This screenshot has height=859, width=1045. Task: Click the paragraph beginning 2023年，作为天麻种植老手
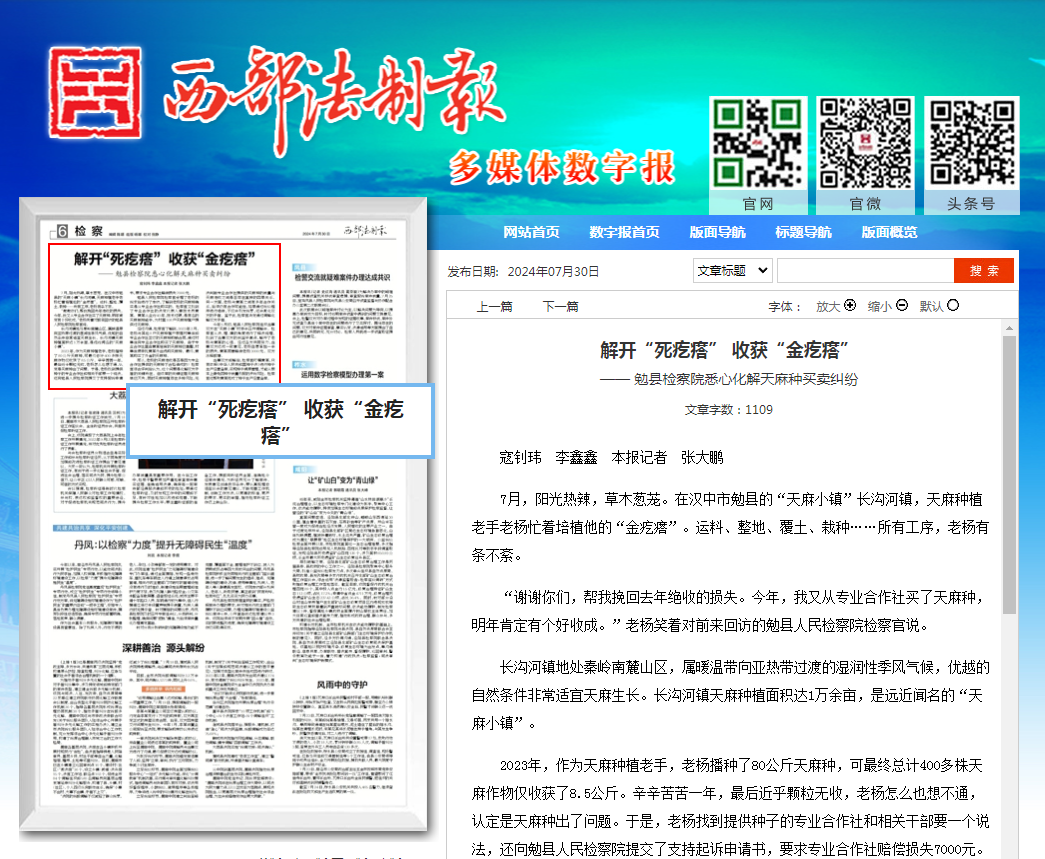click(x=730, y=807)
